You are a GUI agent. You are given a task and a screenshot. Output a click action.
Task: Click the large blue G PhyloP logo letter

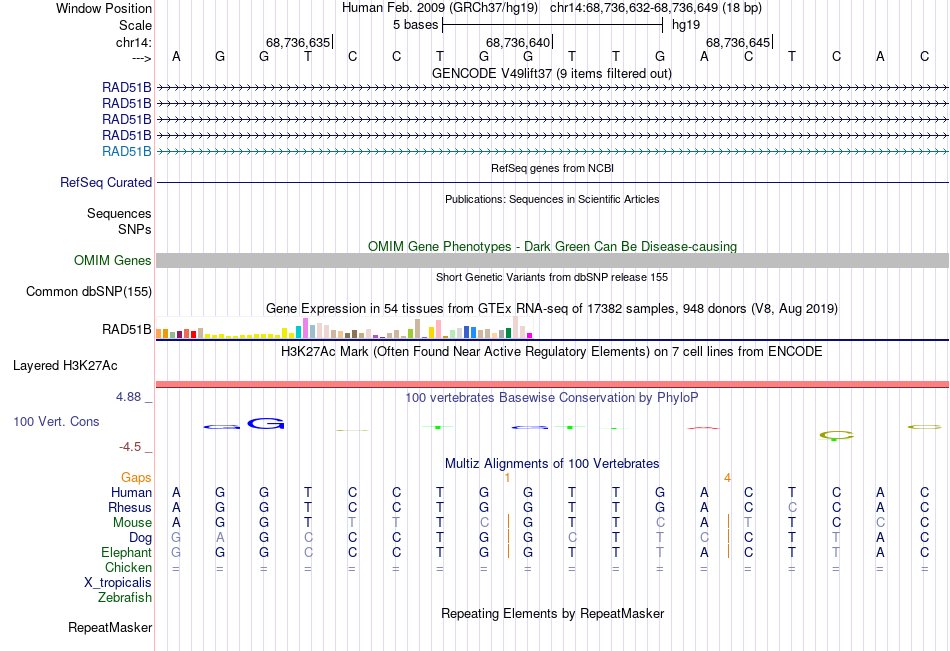coord(266,424)
